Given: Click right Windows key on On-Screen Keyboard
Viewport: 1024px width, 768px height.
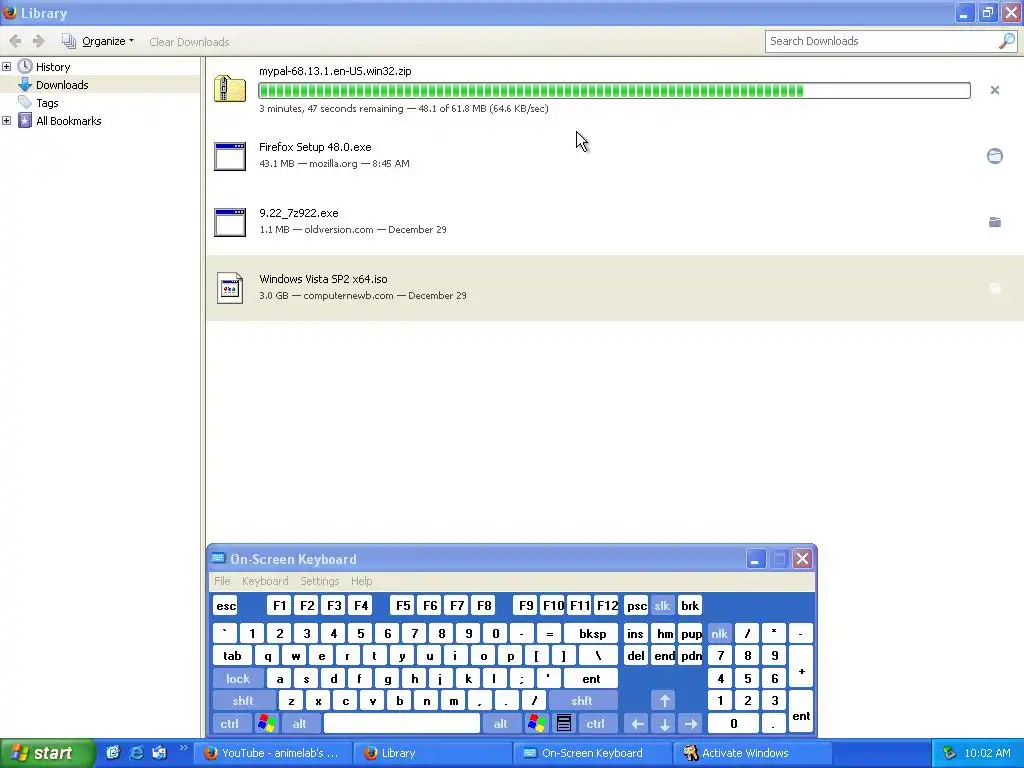Looking at the screenshot, I should coord(537,723).
